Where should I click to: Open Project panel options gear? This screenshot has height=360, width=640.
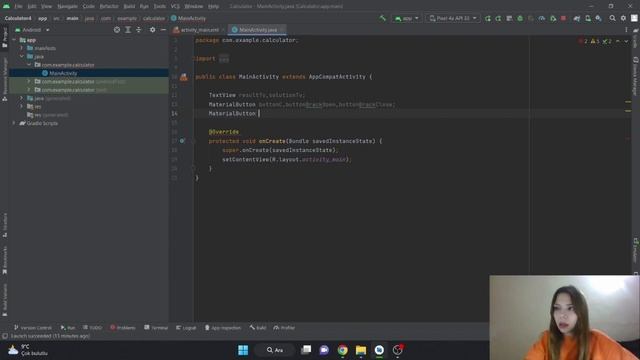pyautogui.click(x=152, y=30)
